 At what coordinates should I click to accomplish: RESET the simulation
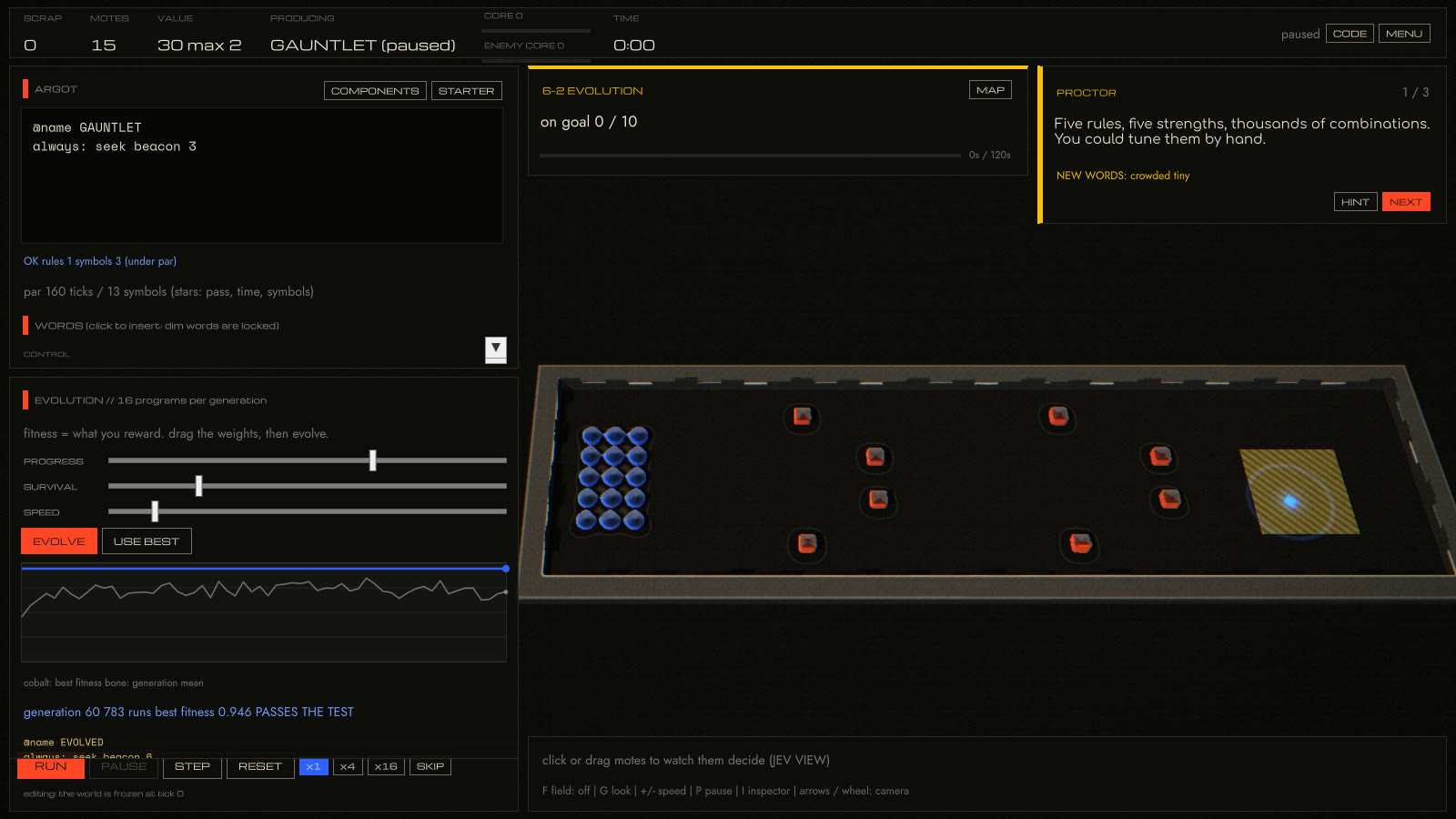(x=260, y=767)
